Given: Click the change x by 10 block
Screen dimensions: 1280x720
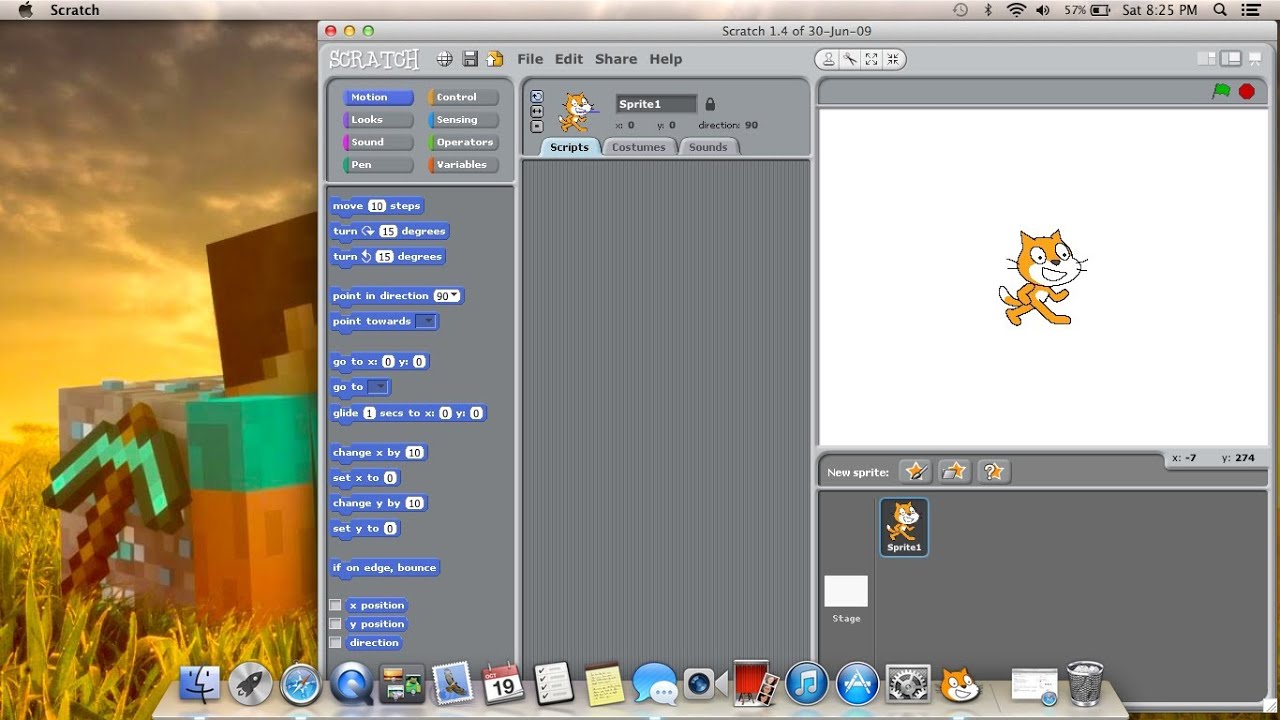Looking at the screenshot, I should point(379,453).
